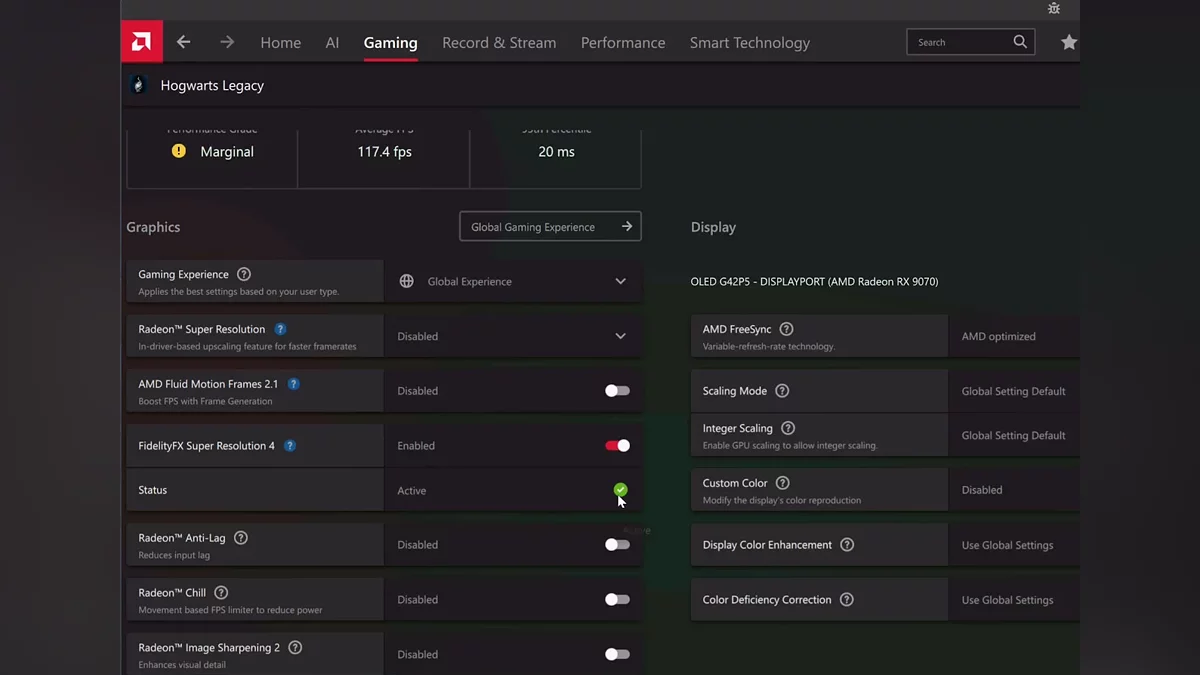Viewport: 1200px width, 675px height.
Task: Expand the Gaming Experience dropdown
Action: (x=513, y=282)
